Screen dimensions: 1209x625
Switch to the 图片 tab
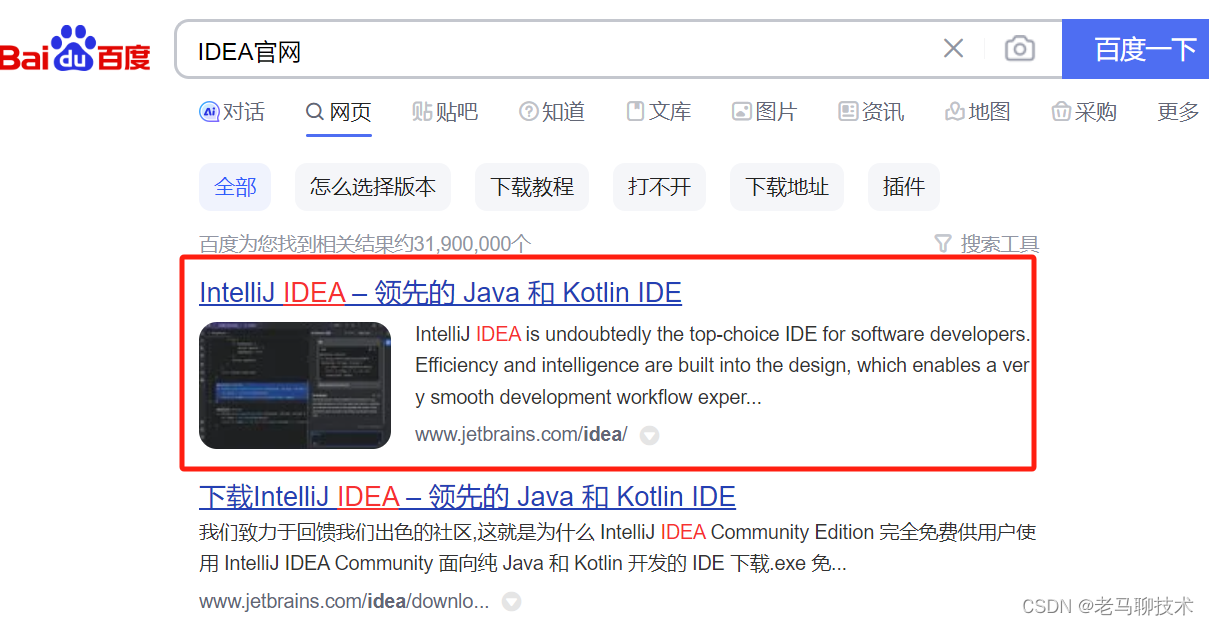point(765,112)
